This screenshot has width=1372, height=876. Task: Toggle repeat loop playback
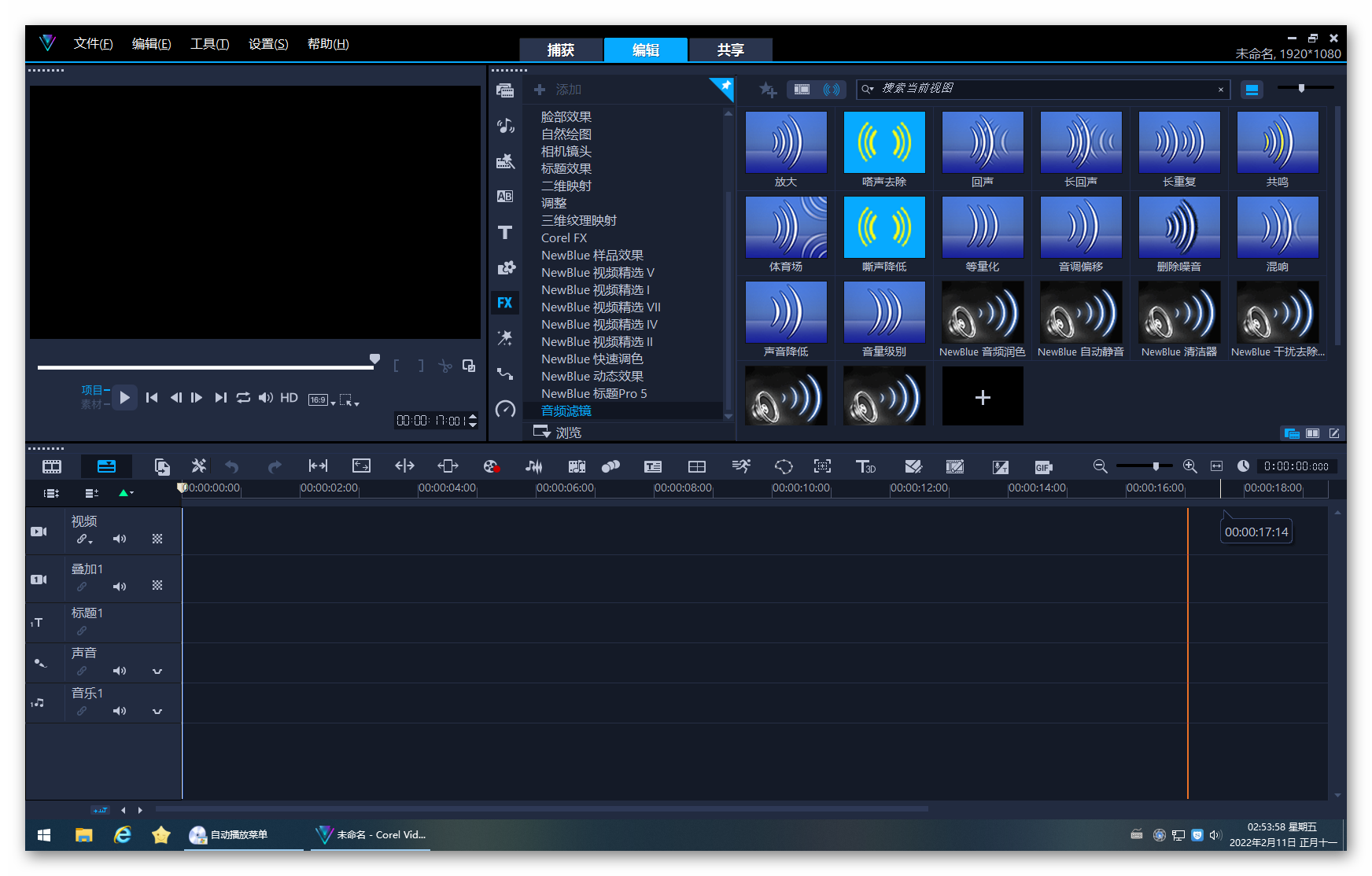(243, 398)
